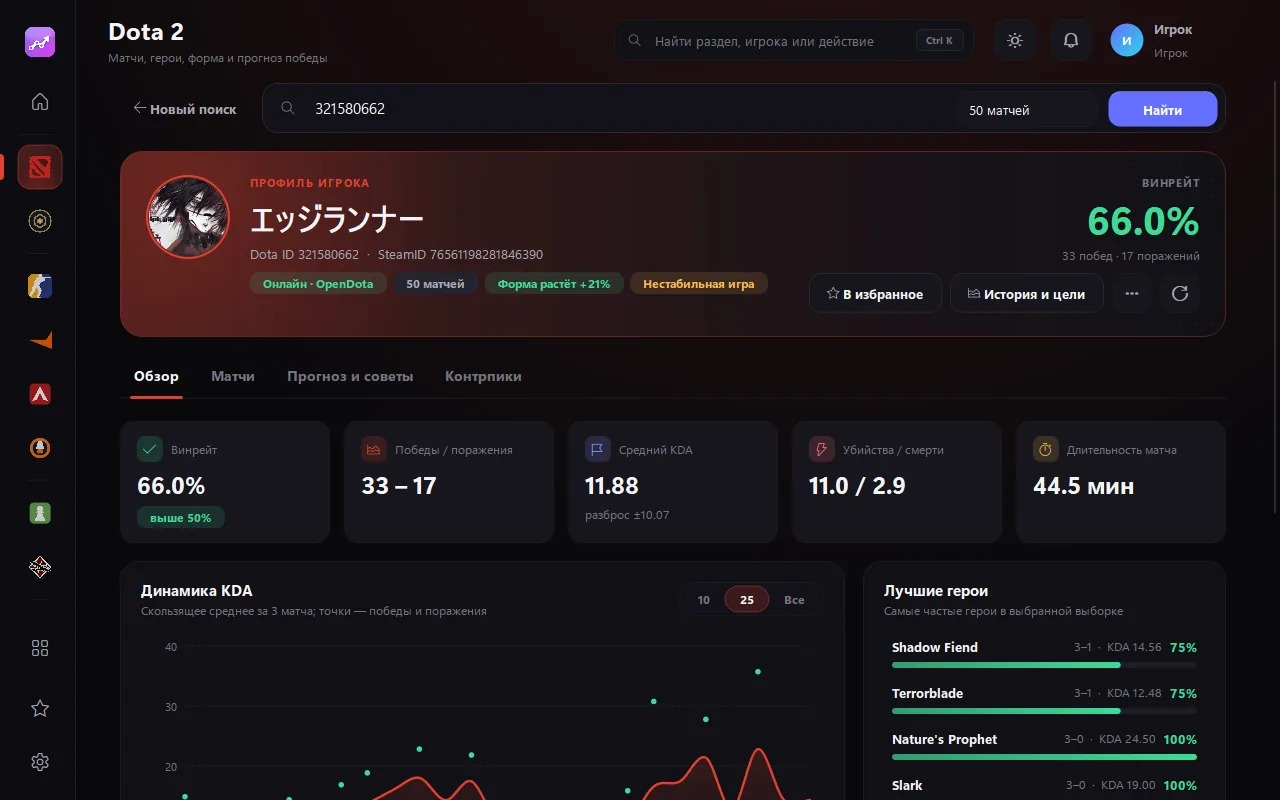Open 'История и цели' button
1280x800 pixels.
pyautogui.click(x=1026, y=294)
